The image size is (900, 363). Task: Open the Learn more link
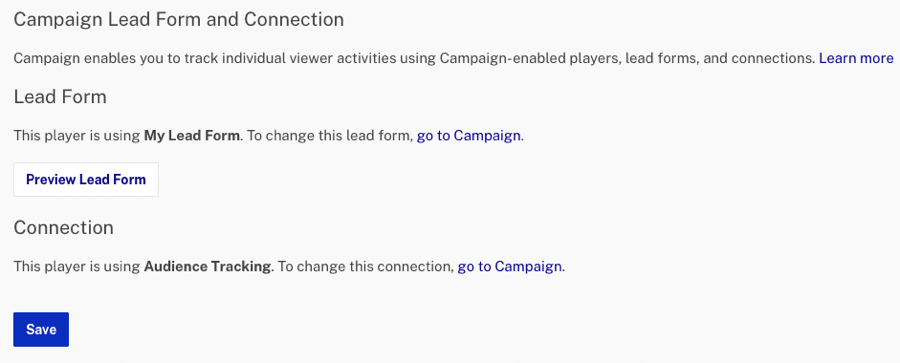tap(856, 58)
